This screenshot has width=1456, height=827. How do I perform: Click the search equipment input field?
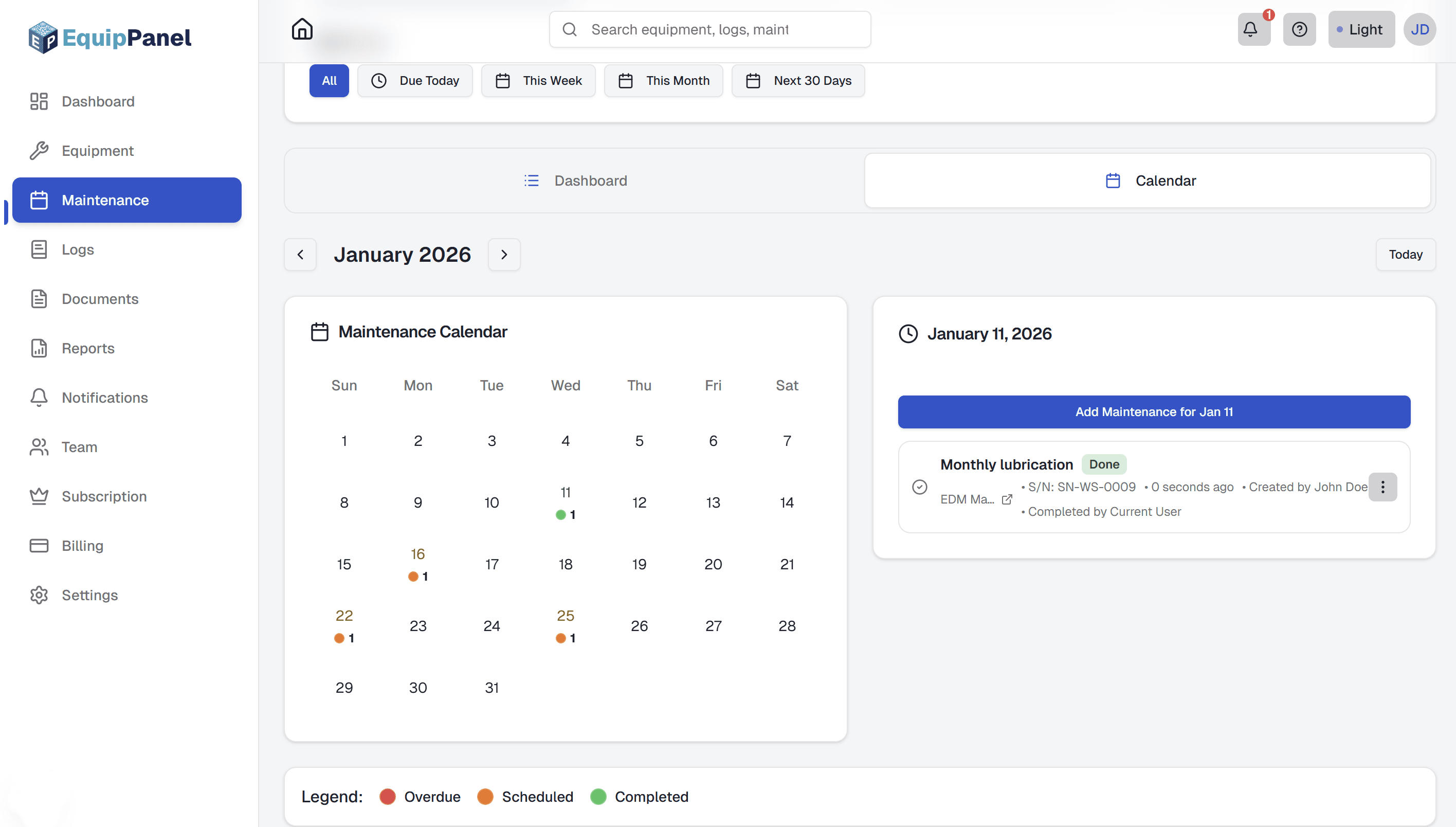709,29
